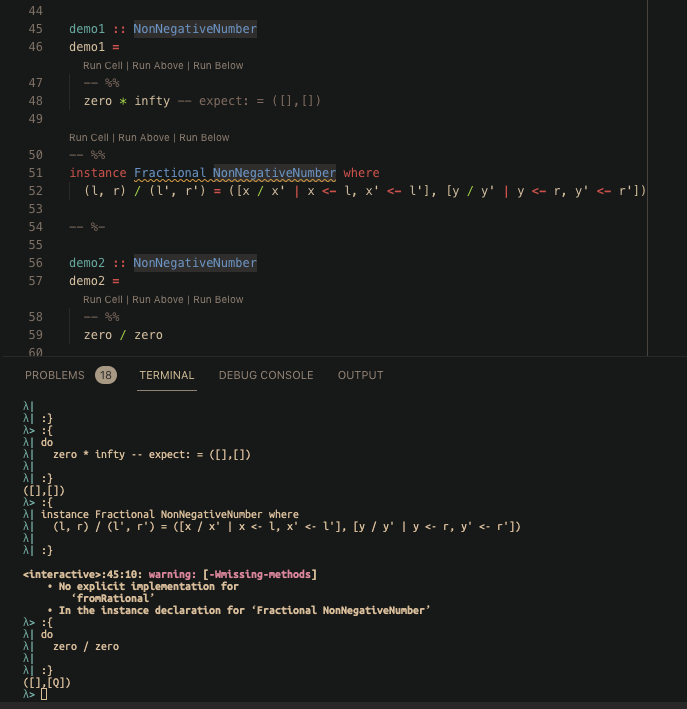
Task: Run Cell above line 47 zero * infty
Action: click(103, 66)
